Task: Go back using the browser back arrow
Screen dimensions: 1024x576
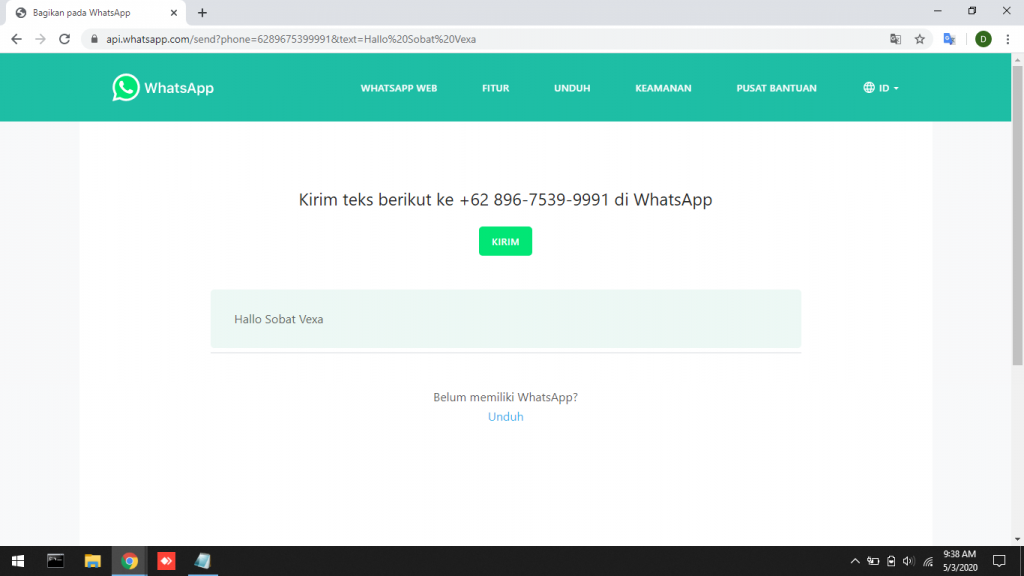Action: coord(16,39)
